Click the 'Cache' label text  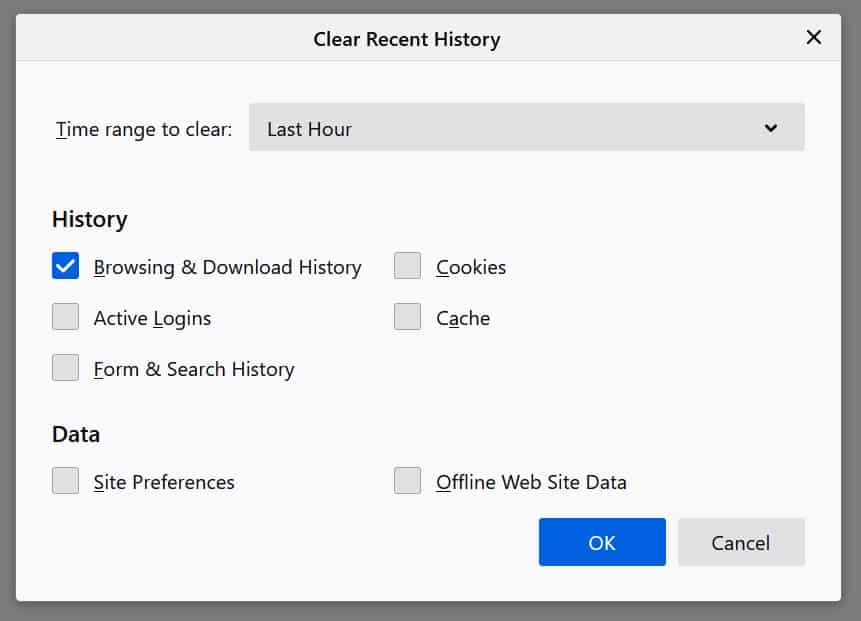point(463,318)
